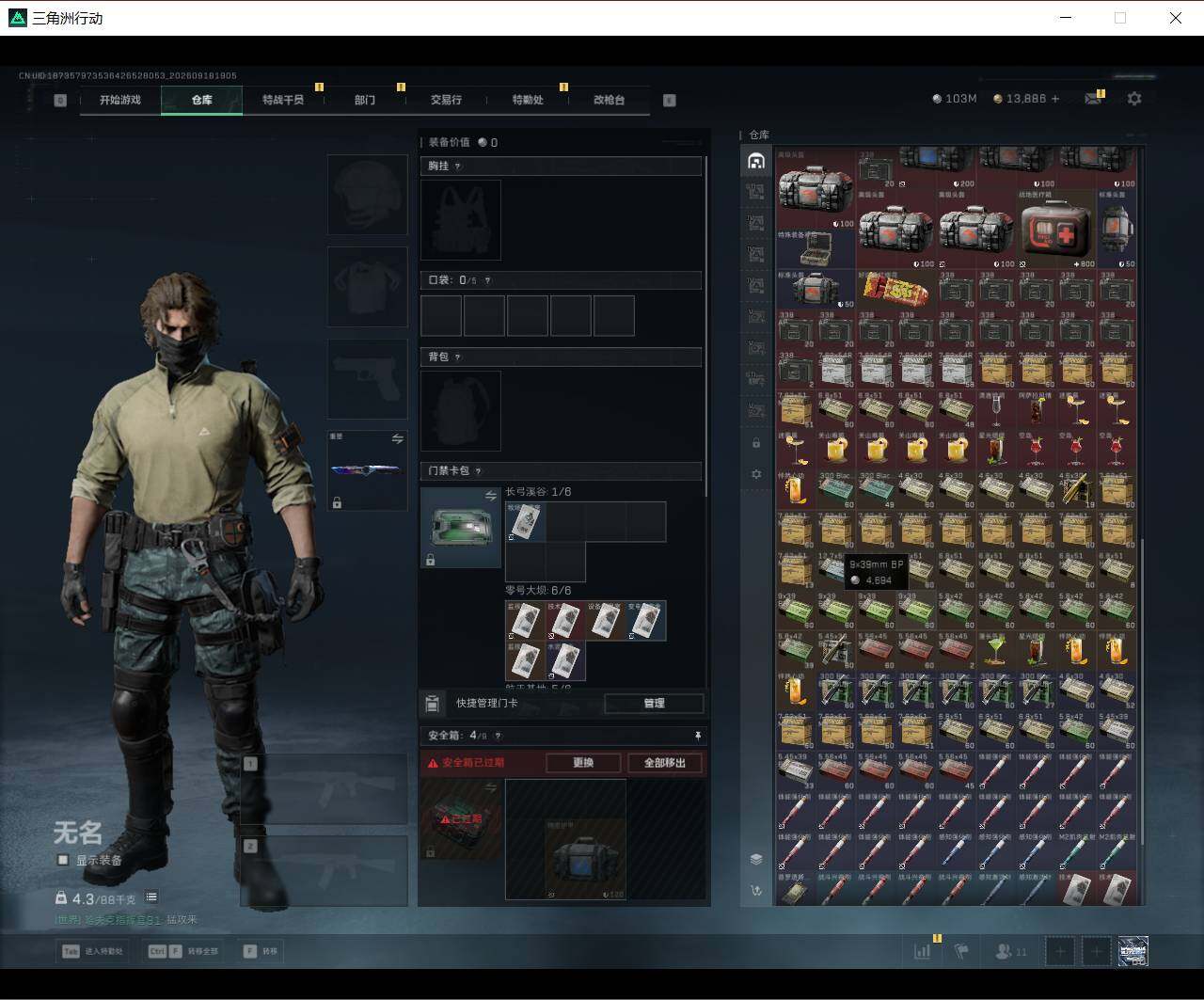The width and height of the screenshot is (1204, 1000).
Task: Open the statistics bar chart icon
Action: pos(922,951)
